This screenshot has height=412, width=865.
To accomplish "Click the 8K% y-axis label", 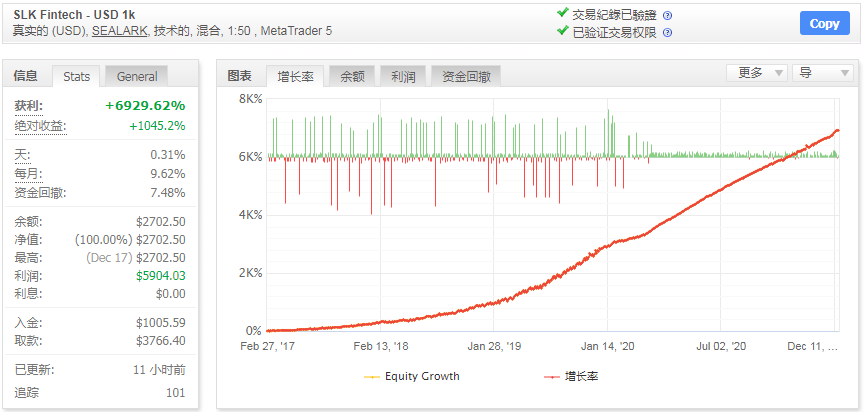I will click(x=250, y=99).
